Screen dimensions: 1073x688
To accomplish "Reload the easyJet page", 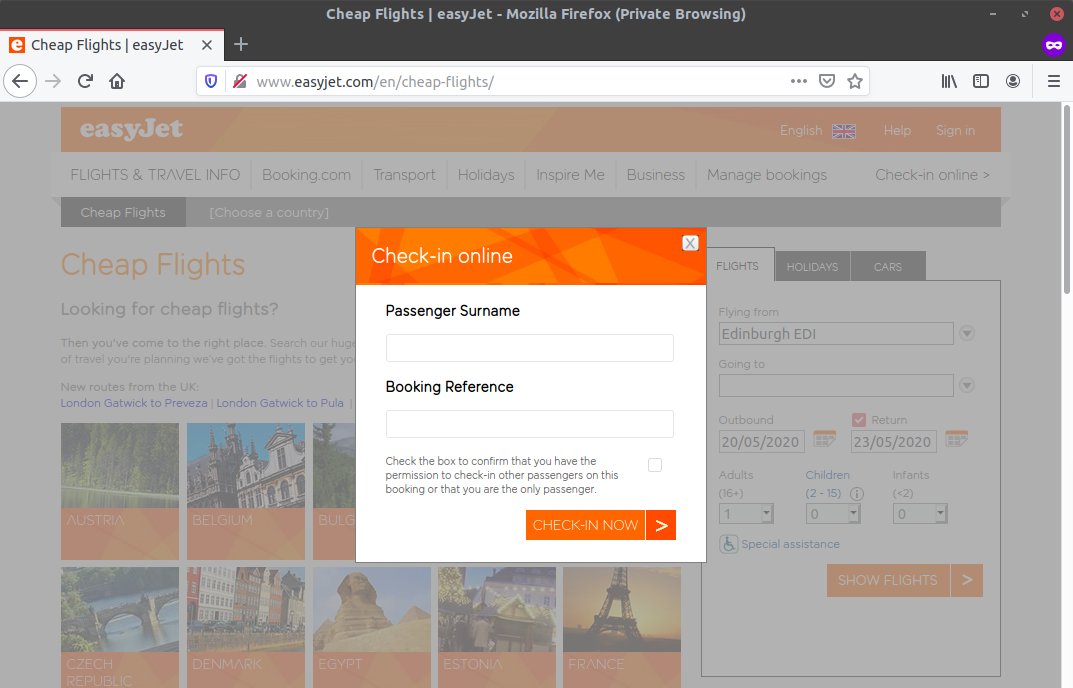I will [x=85, y=81].
